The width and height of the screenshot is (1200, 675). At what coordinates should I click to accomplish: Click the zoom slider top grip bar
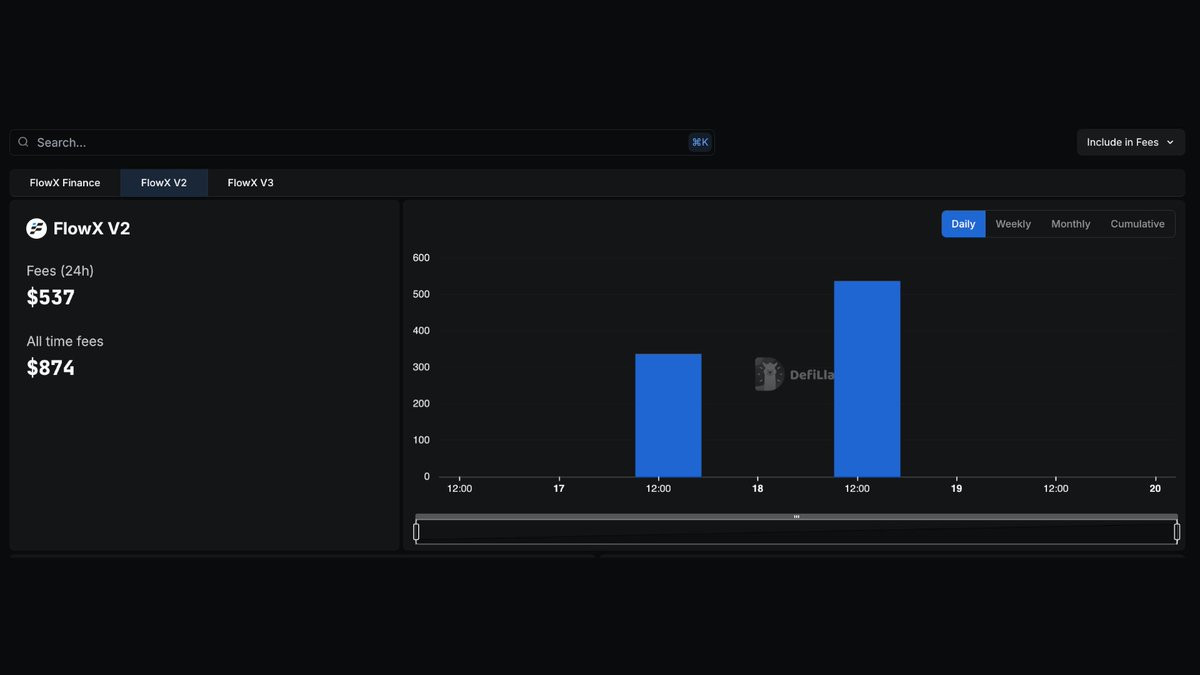click(x=796, y=517)
